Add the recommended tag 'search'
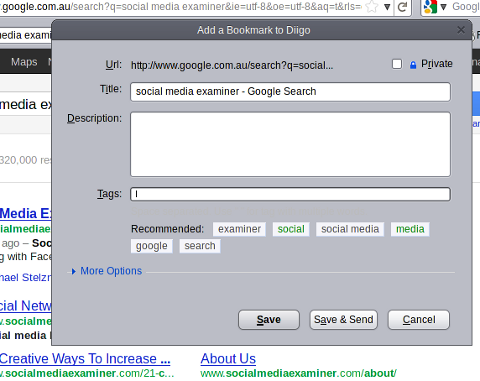 pyautogui.click(x=200, y=246)
